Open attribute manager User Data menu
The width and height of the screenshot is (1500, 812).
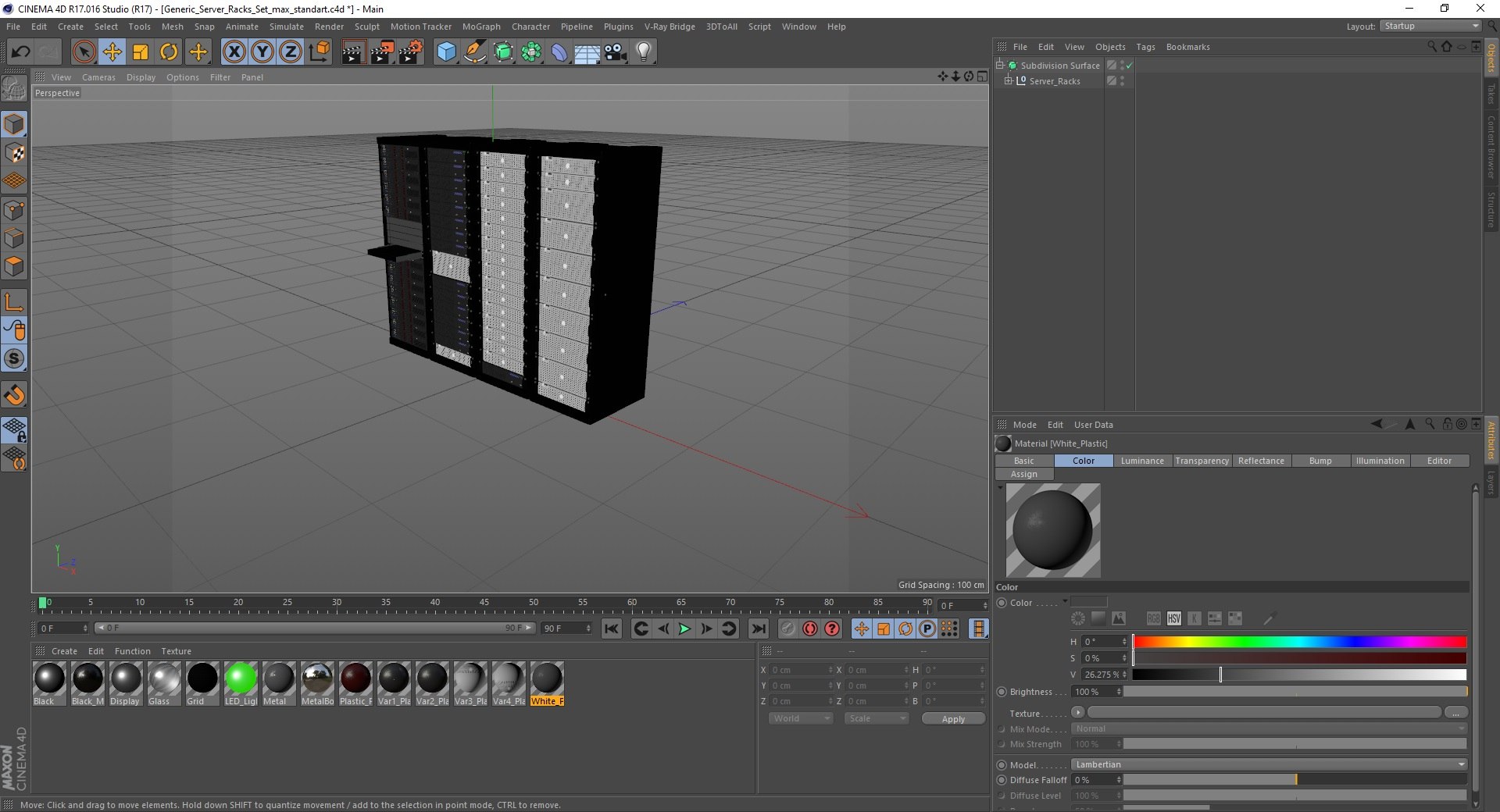pos(1093,425)
